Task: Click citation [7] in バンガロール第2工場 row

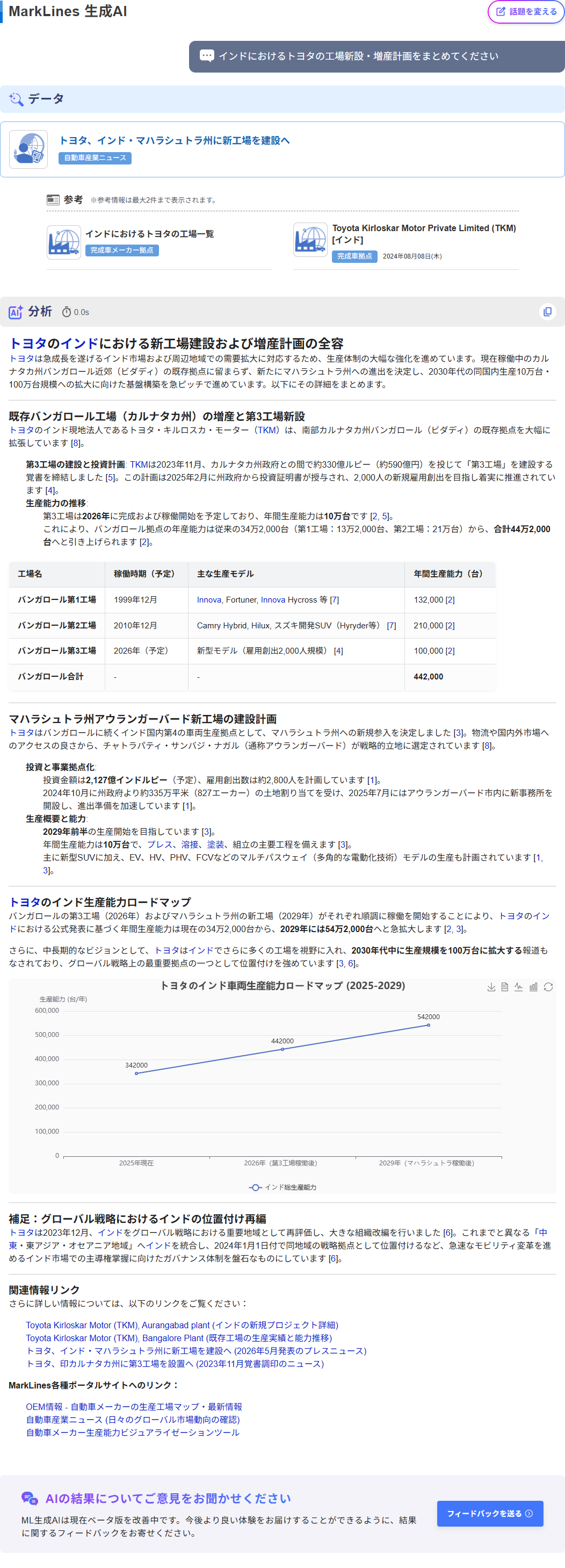Action: (392, 625)
